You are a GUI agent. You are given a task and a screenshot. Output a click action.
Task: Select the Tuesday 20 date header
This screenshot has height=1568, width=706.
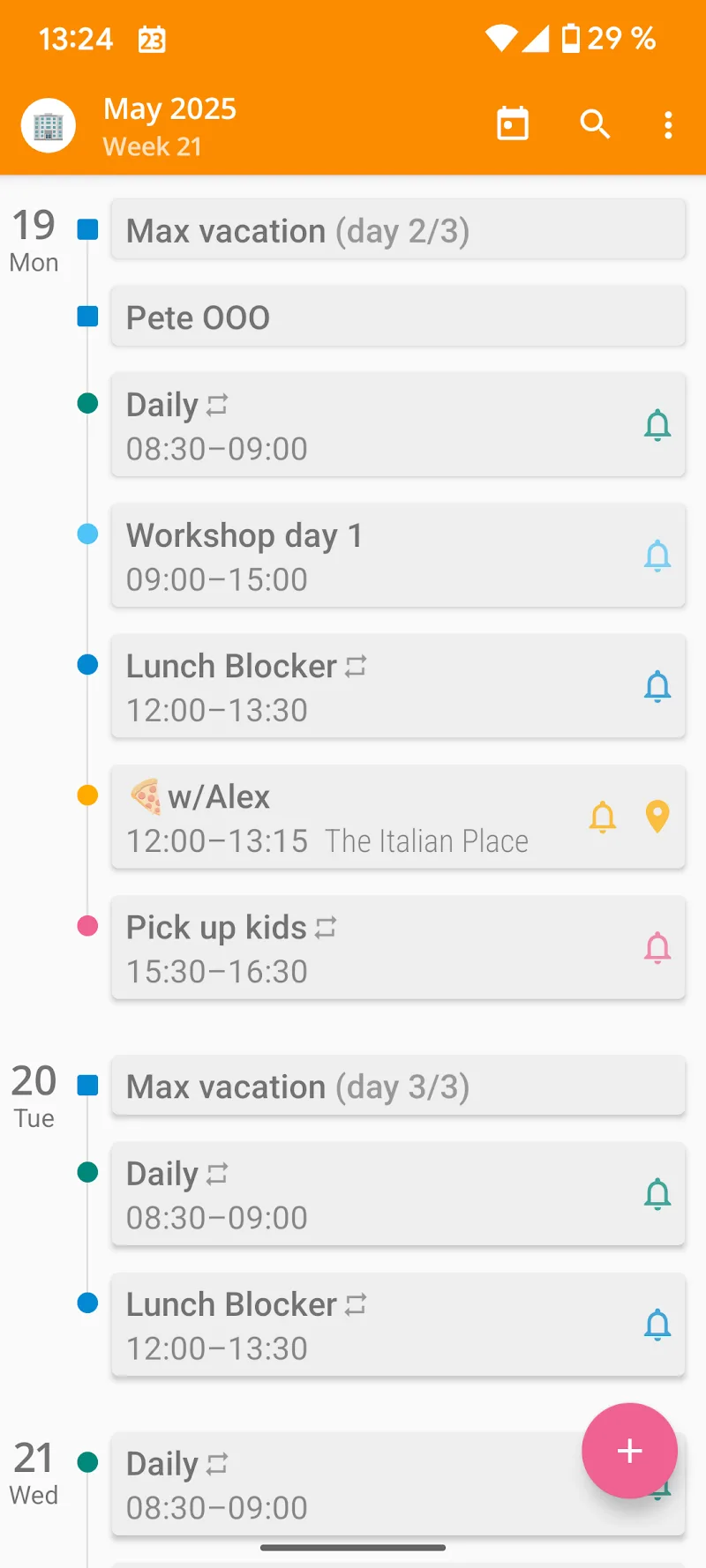pos(34,1095)
